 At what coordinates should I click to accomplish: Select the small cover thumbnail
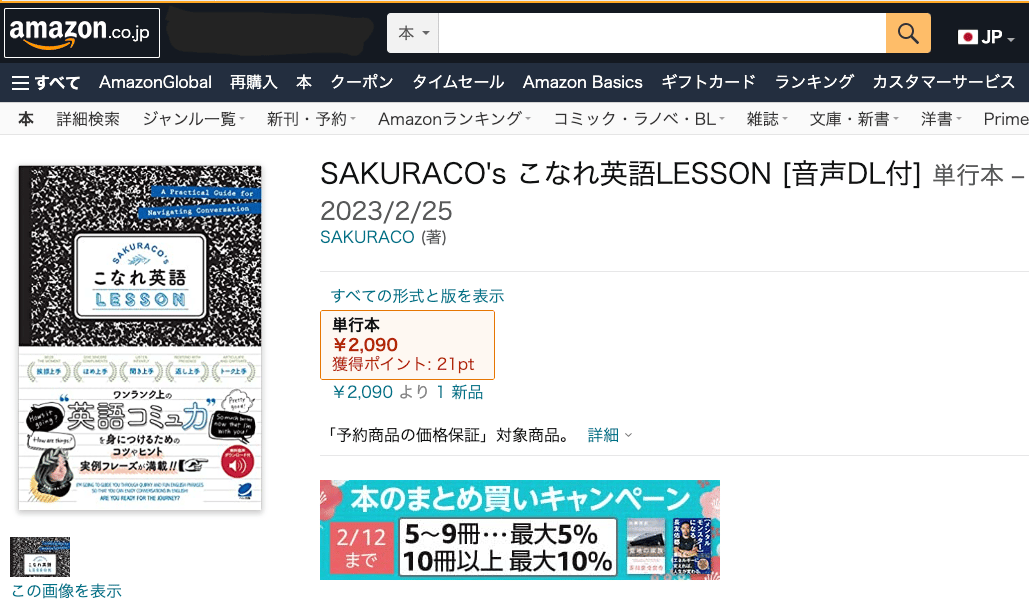pos(40,557)
